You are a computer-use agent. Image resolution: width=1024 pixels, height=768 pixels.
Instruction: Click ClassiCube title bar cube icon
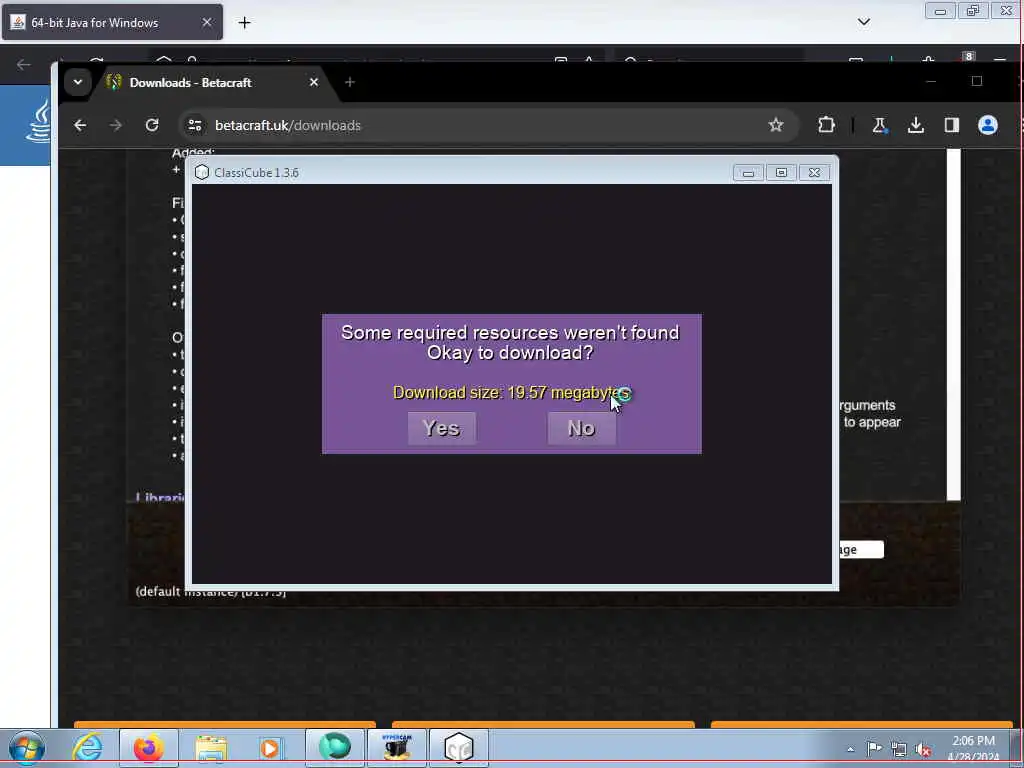click(202, 172)
